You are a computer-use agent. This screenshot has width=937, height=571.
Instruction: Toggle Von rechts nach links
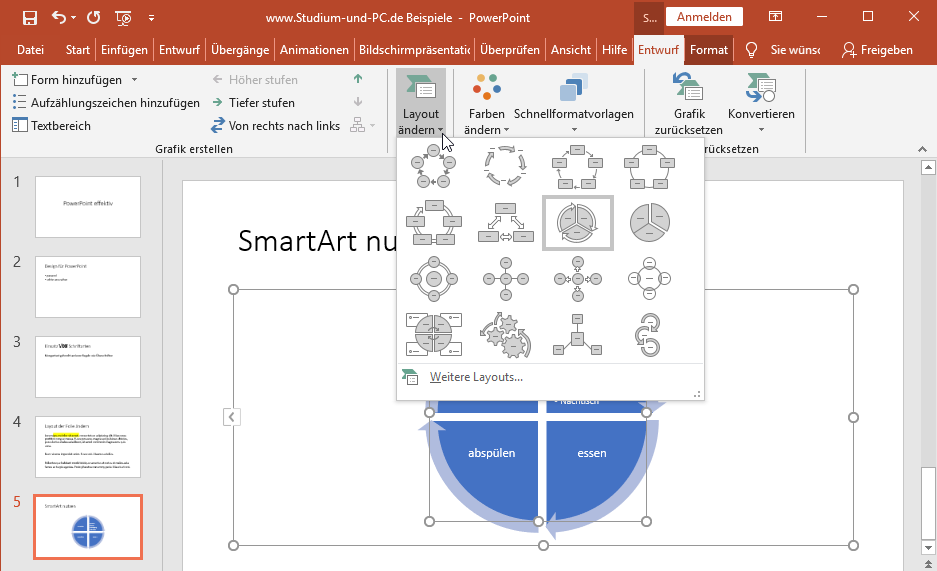275,125
